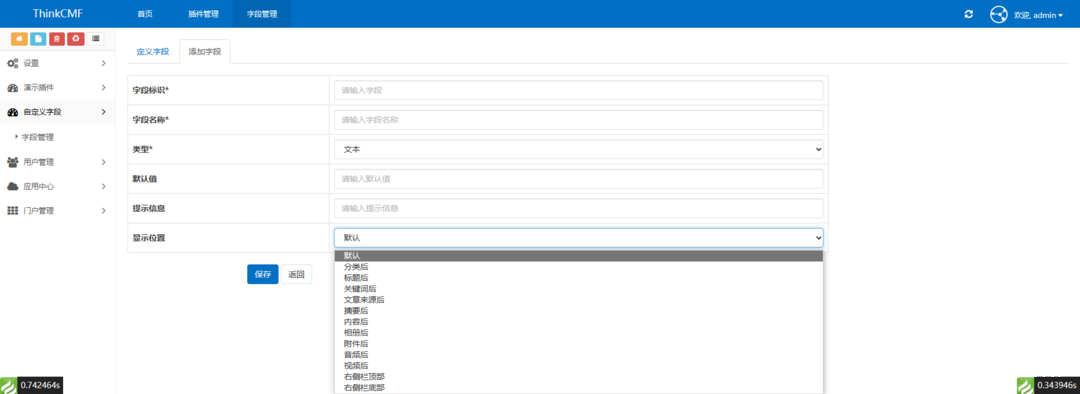
Task: Click the users icon beside 用户管理
Action: click(x=12, y=163)
